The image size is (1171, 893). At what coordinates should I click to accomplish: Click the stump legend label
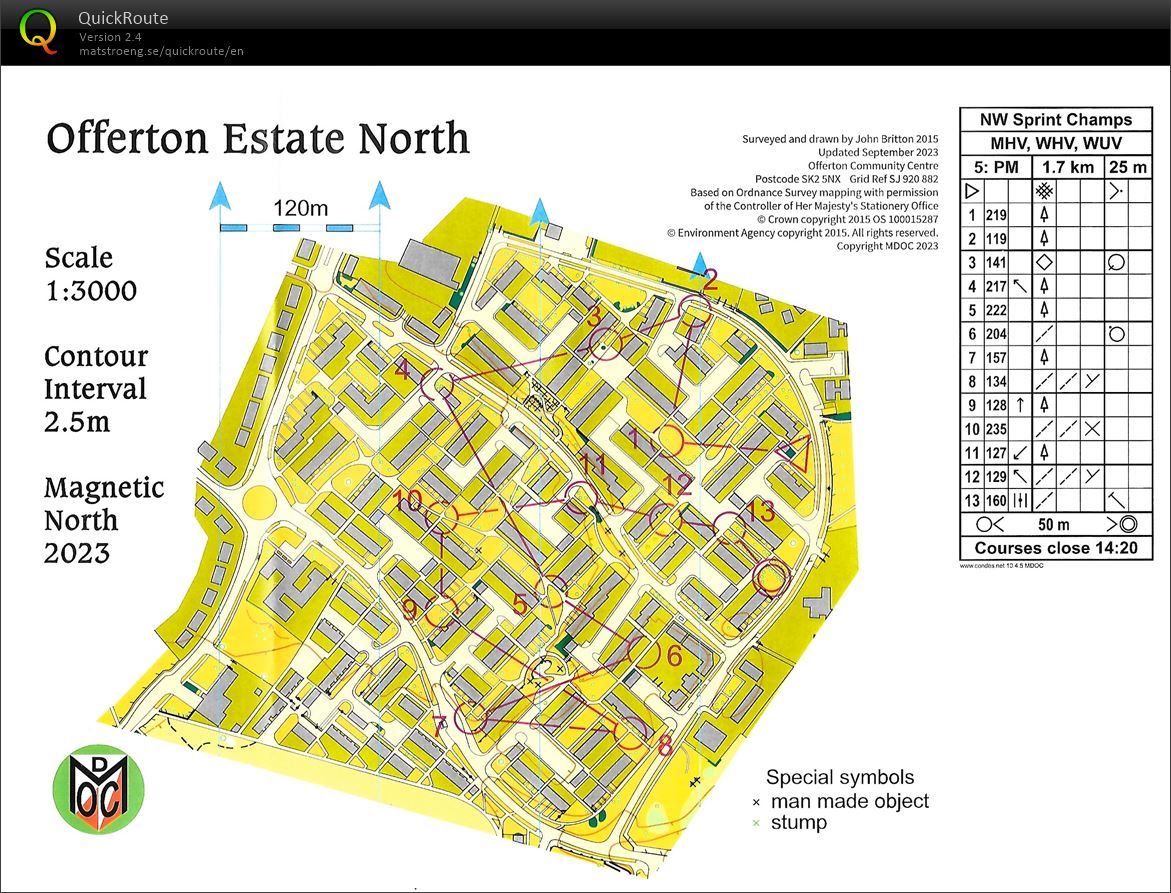click(x=799, y=824)
